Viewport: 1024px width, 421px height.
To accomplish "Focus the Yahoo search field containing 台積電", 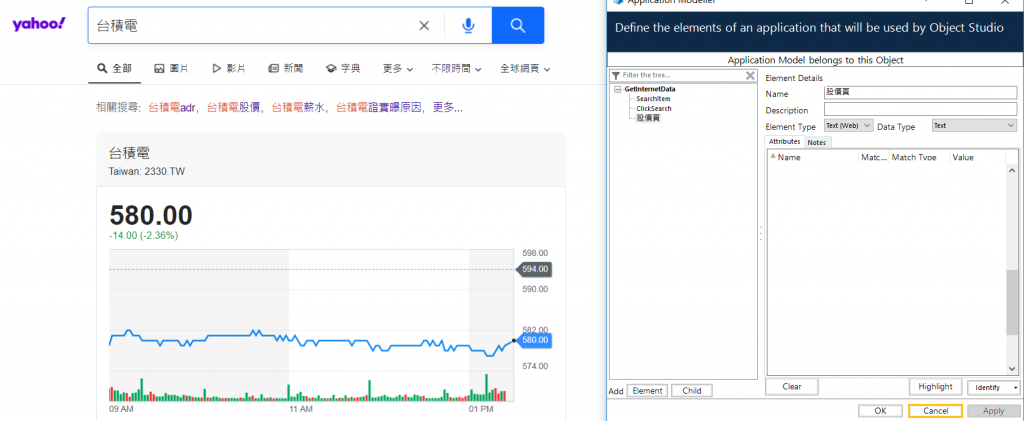I will pos(255,25).
